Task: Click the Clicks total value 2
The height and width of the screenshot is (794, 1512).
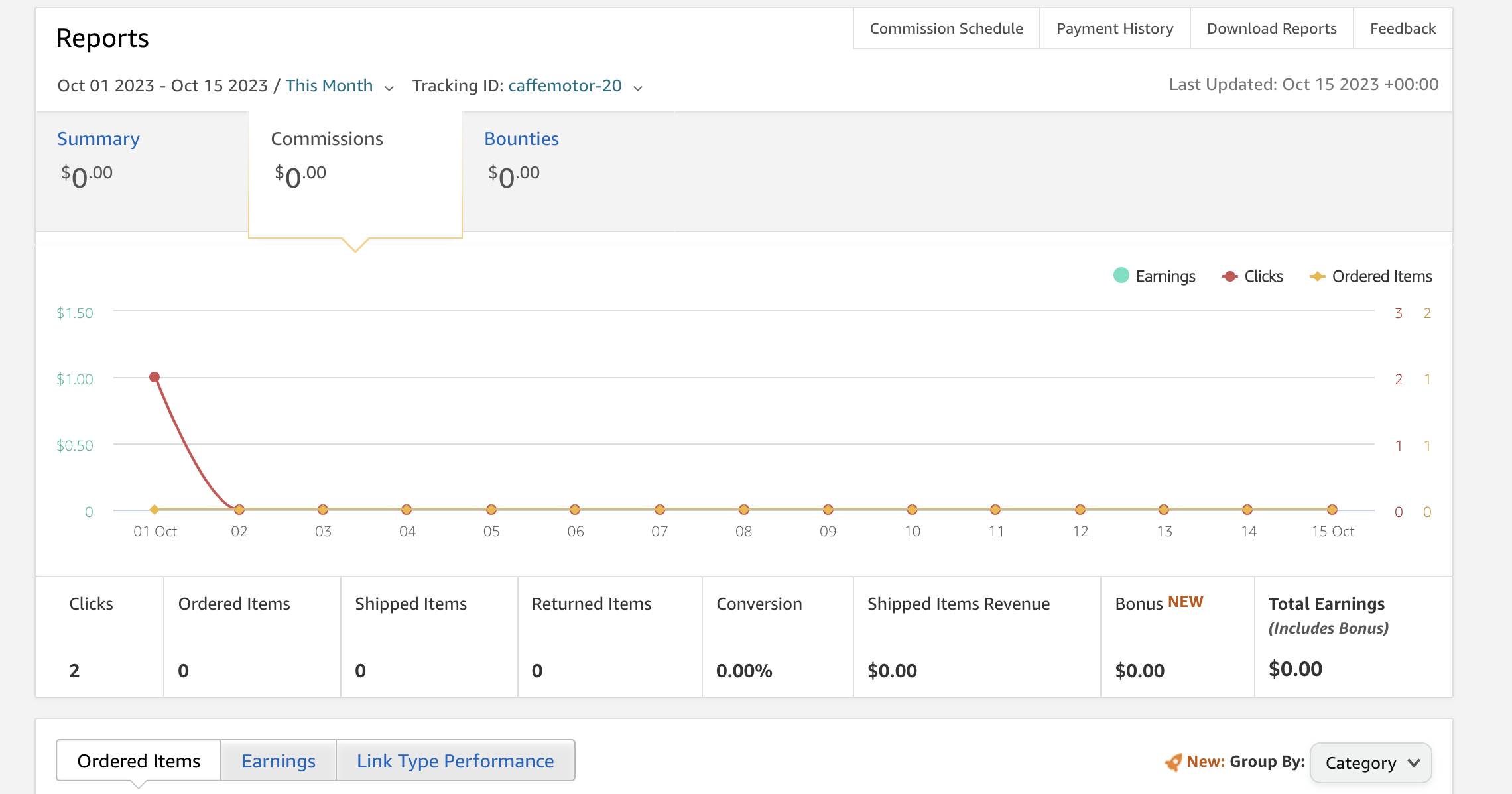Action: coord(74,671)
